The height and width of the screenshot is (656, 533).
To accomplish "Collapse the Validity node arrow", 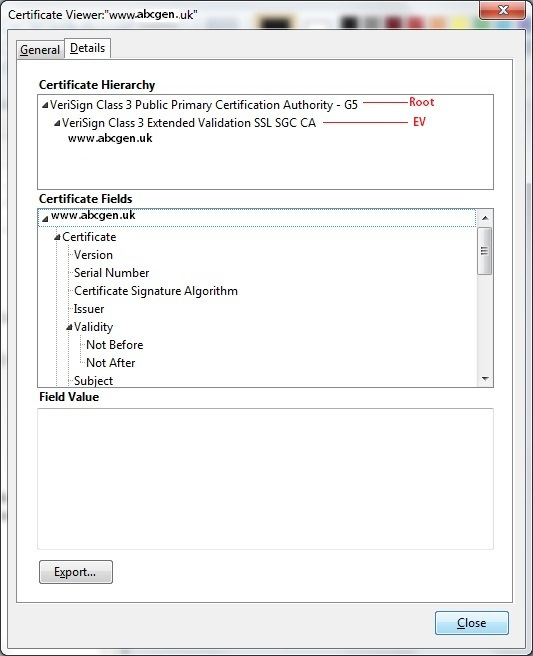I will (69, 327).
